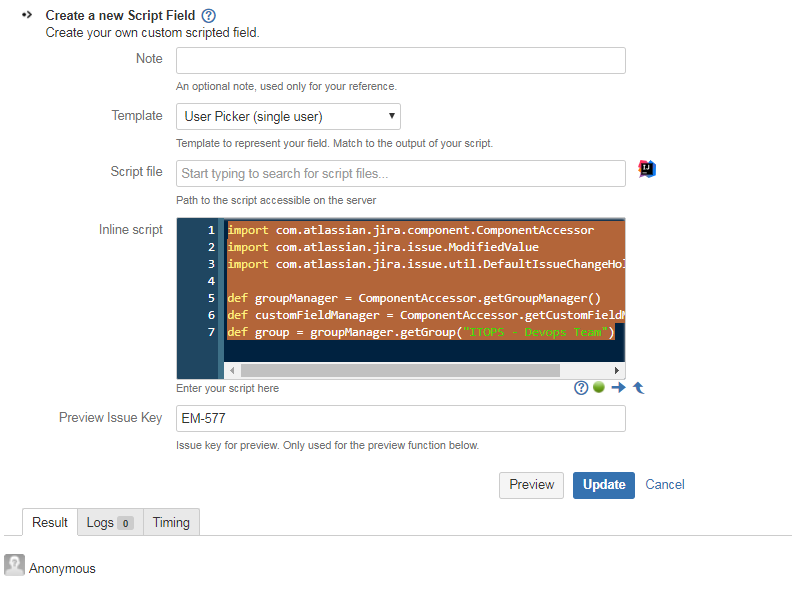This screenshot has height=592, width=792.
Task: Click the Cancel link
Action: point(665,485)
